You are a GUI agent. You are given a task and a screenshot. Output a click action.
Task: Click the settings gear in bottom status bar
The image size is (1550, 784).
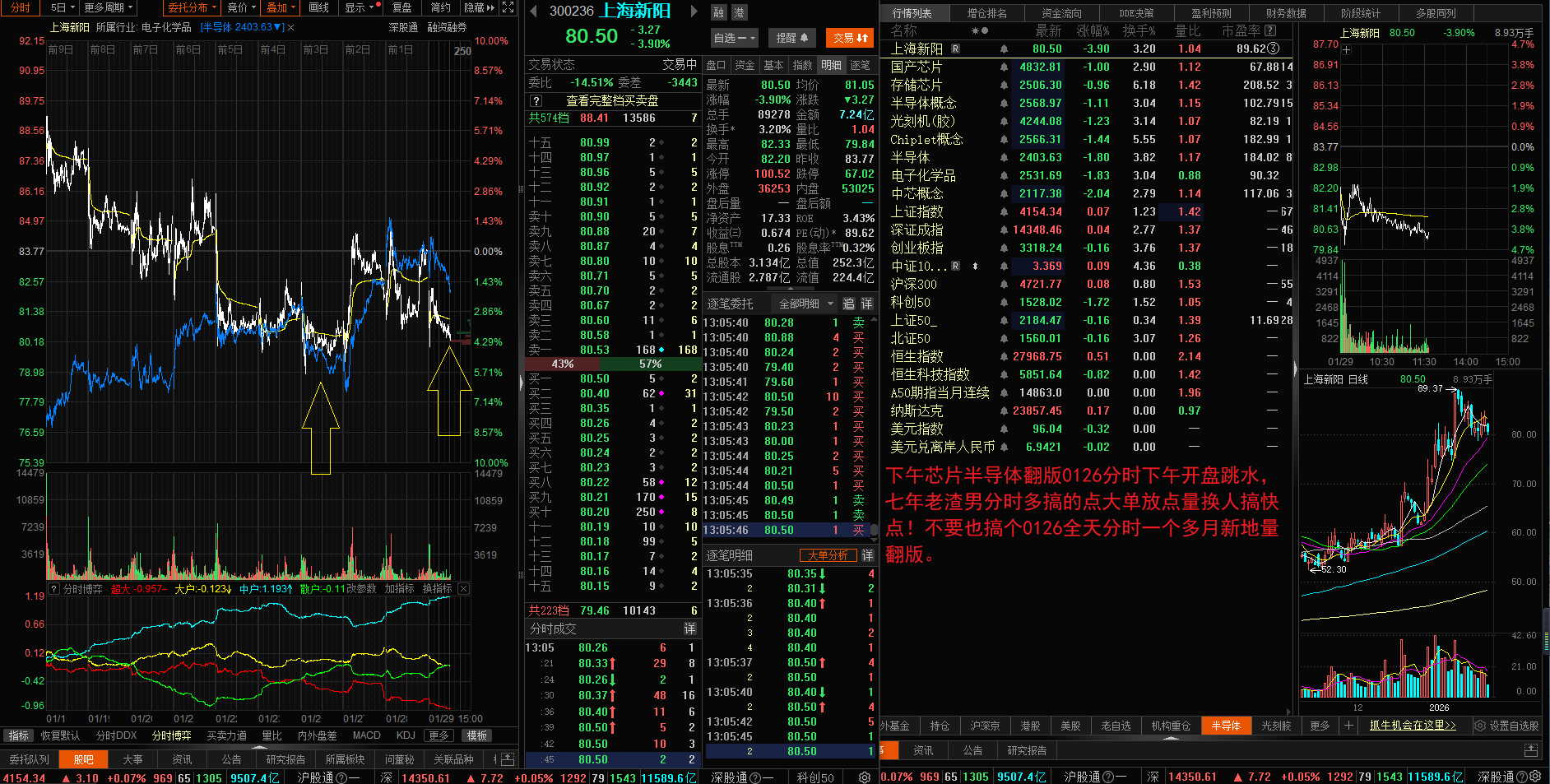coord(864,777)
